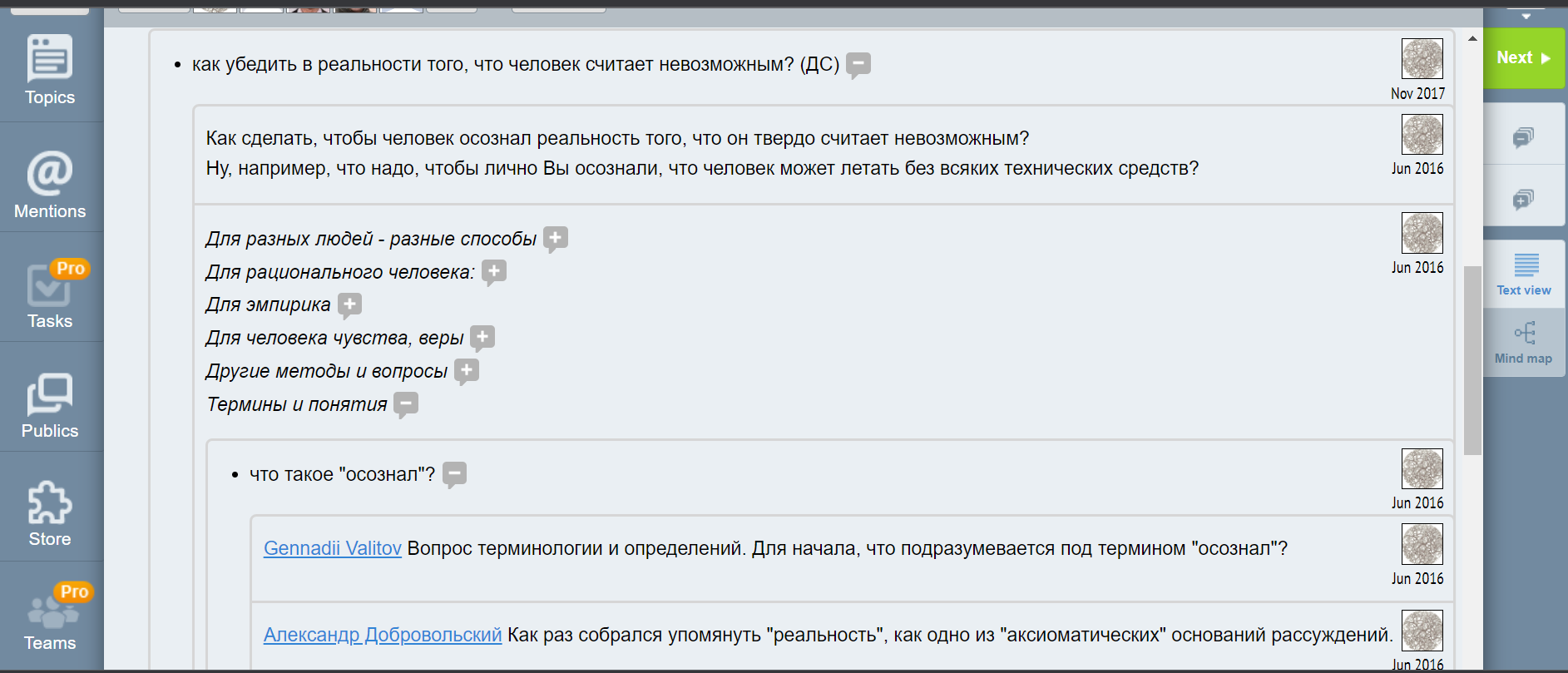Expand all comments icon in right panel
The width and height of the screenshot is (1568, 673).
pos(1523,199)
